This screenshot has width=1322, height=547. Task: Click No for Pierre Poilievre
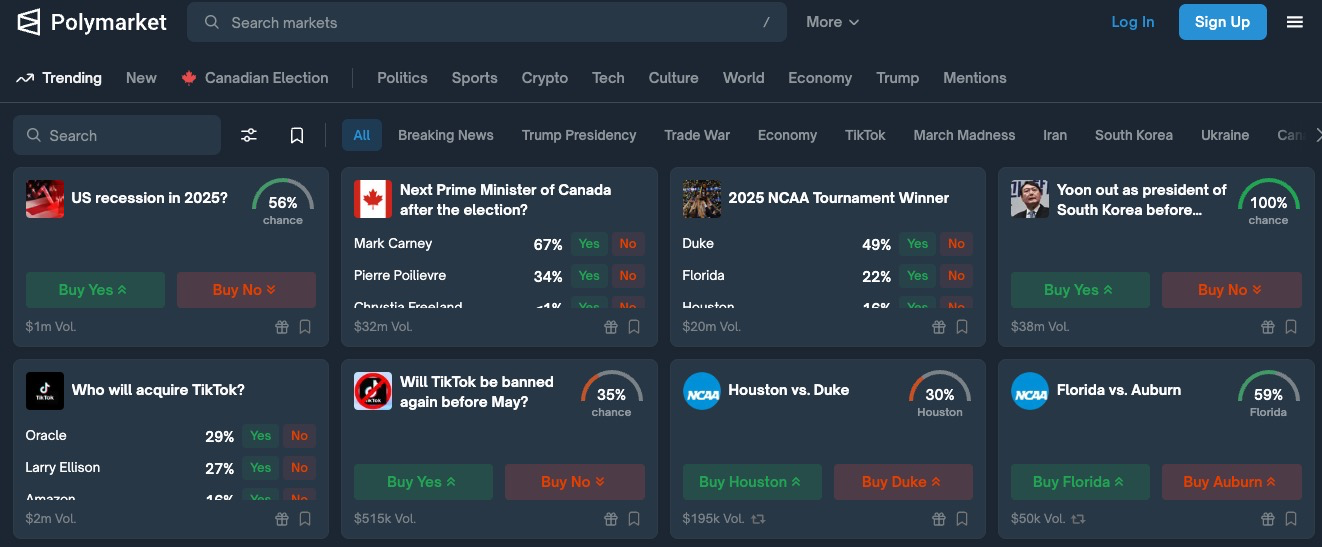pyautogui.click(x=628, y=276)
